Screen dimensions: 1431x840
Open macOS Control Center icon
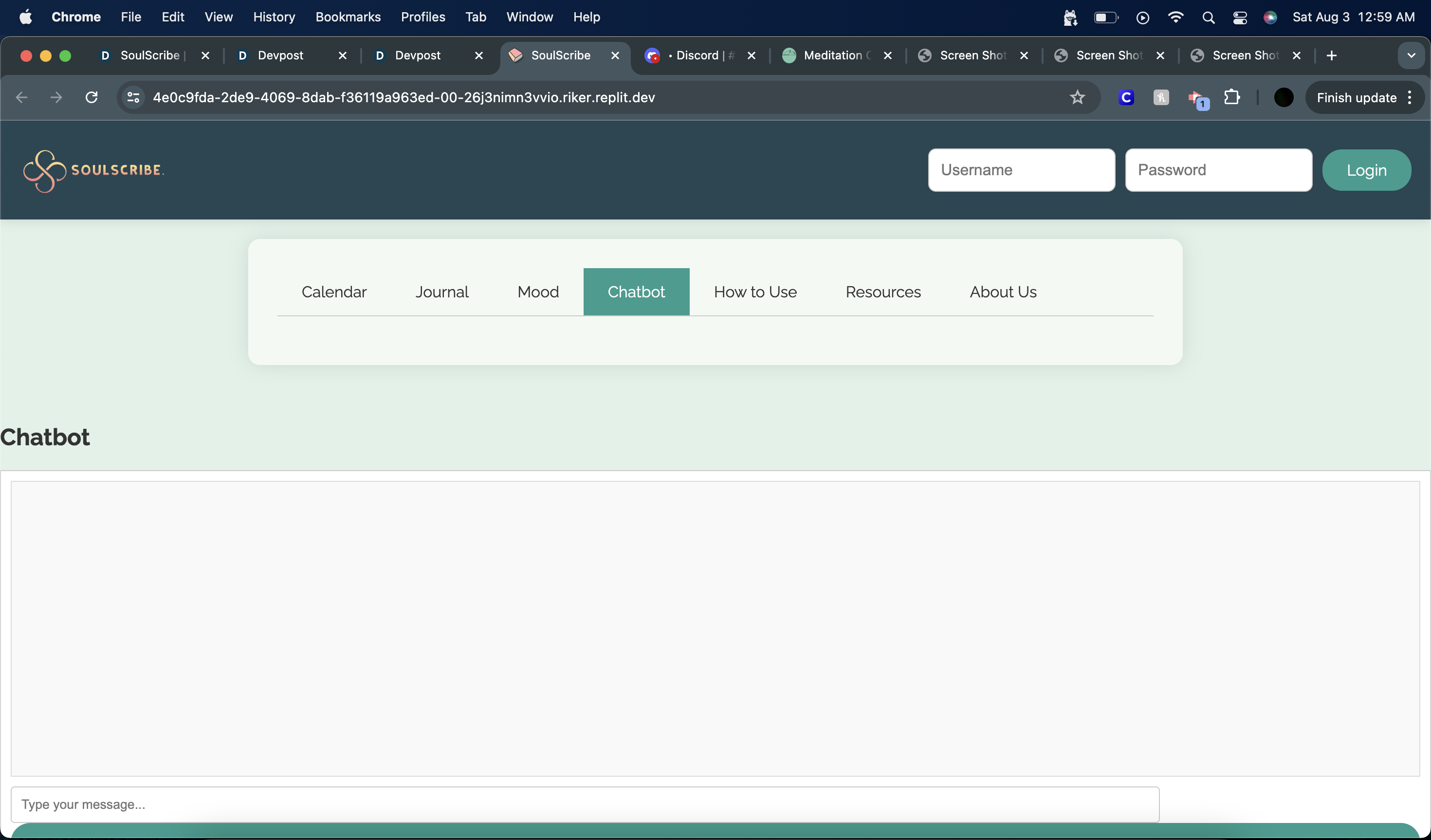tap(1240, 18)
